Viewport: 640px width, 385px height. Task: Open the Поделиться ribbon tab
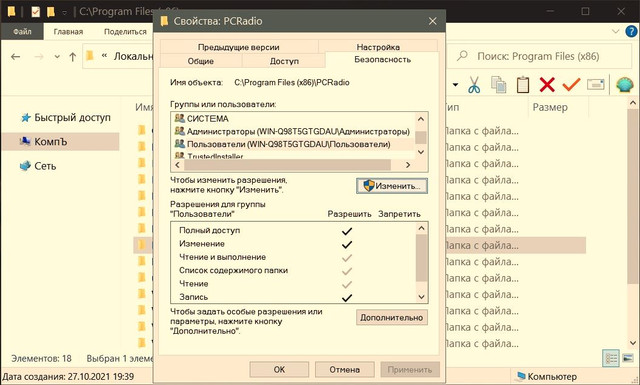[125, 31]
